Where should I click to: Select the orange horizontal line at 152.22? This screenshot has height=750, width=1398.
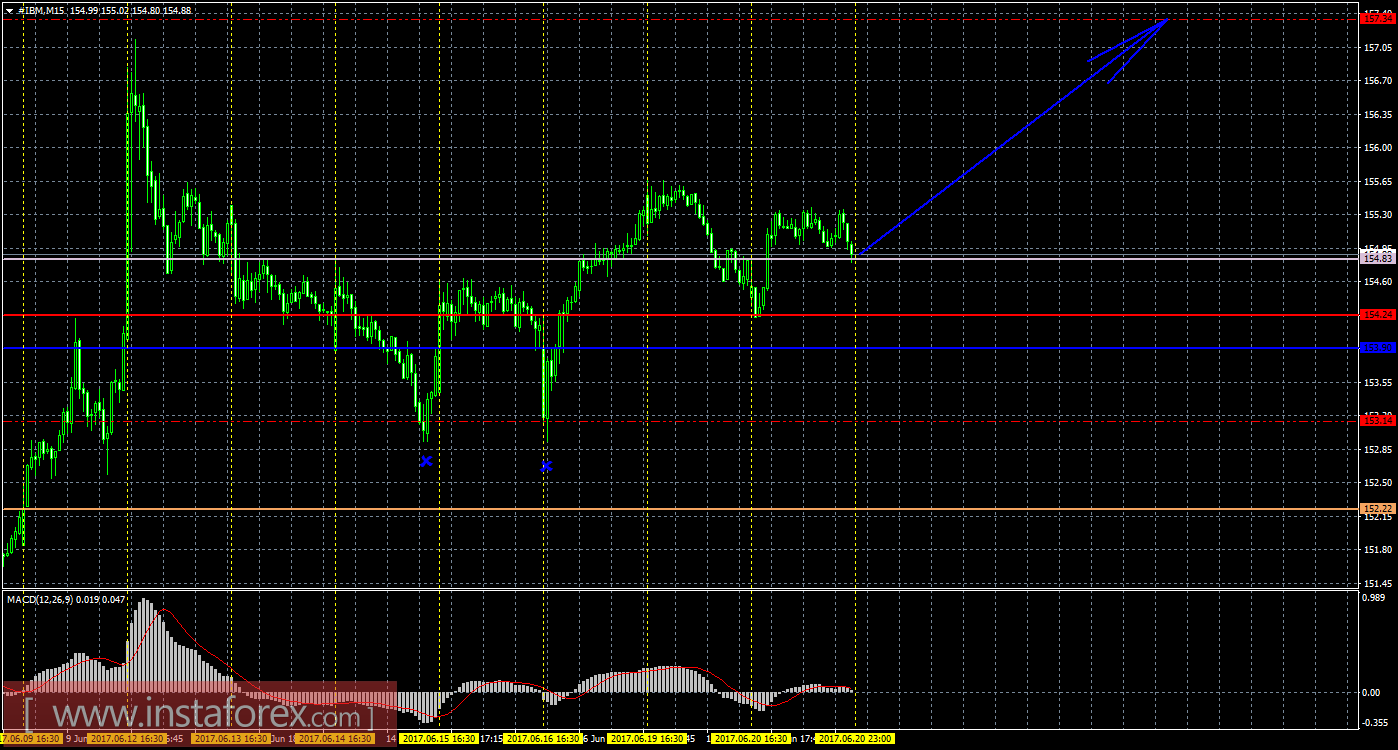tap(680, 509)
